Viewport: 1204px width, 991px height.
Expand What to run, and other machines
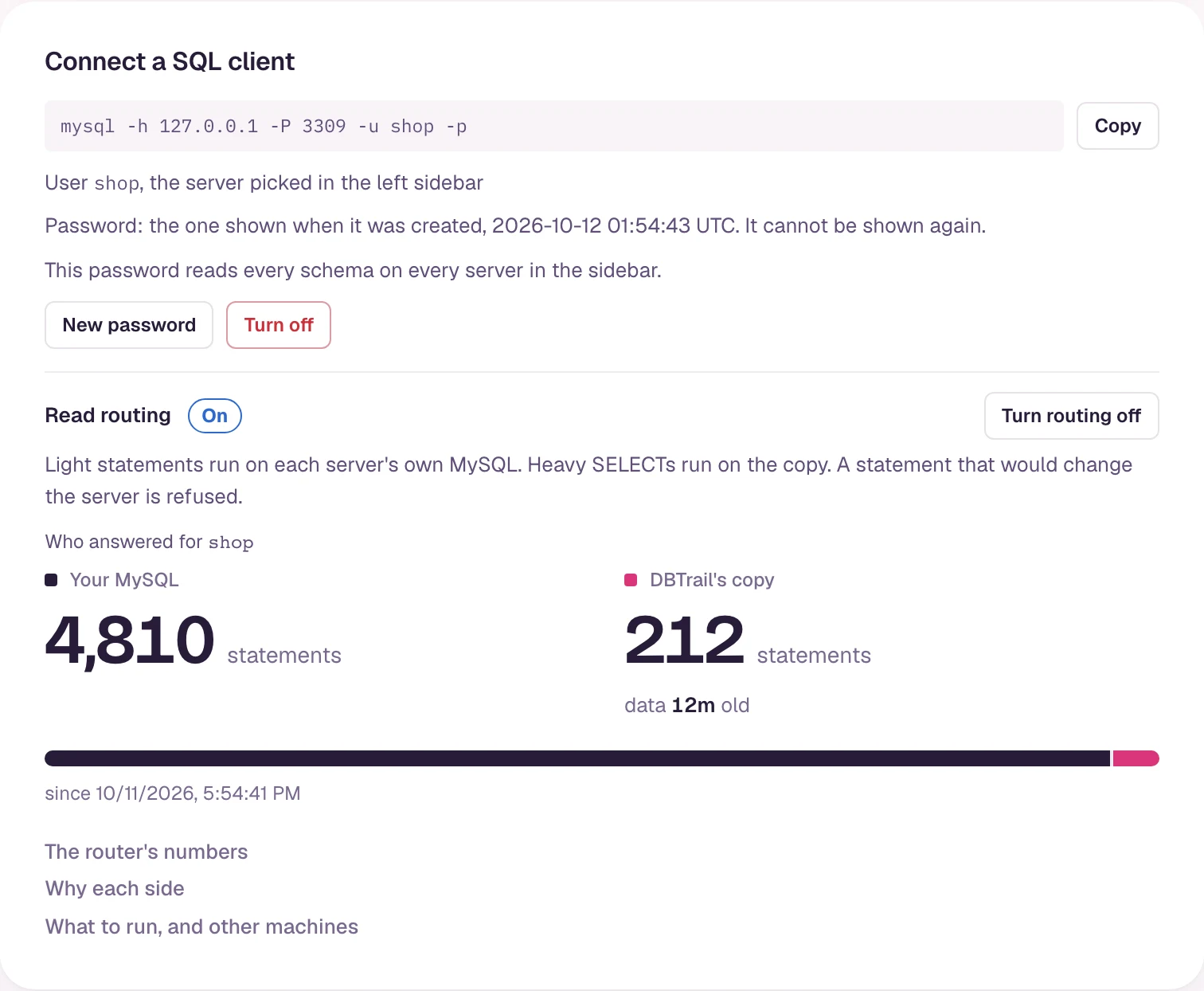201,926
